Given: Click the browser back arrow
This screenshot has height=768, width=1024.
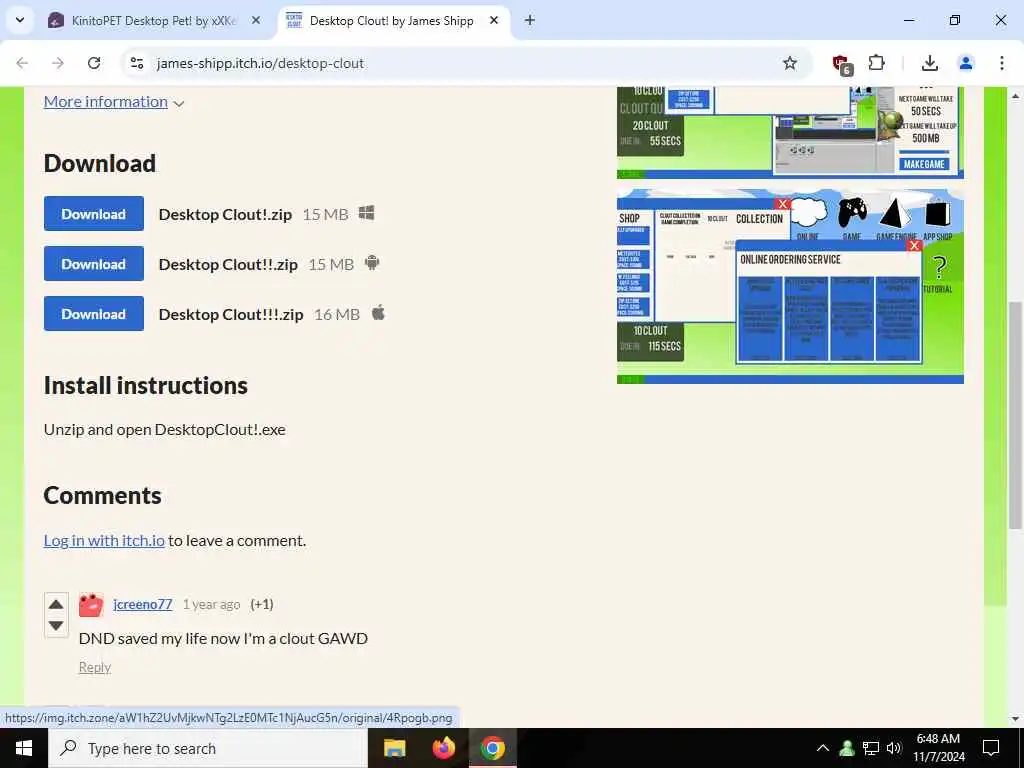Looking at the screenshot, I should [22, 63].
